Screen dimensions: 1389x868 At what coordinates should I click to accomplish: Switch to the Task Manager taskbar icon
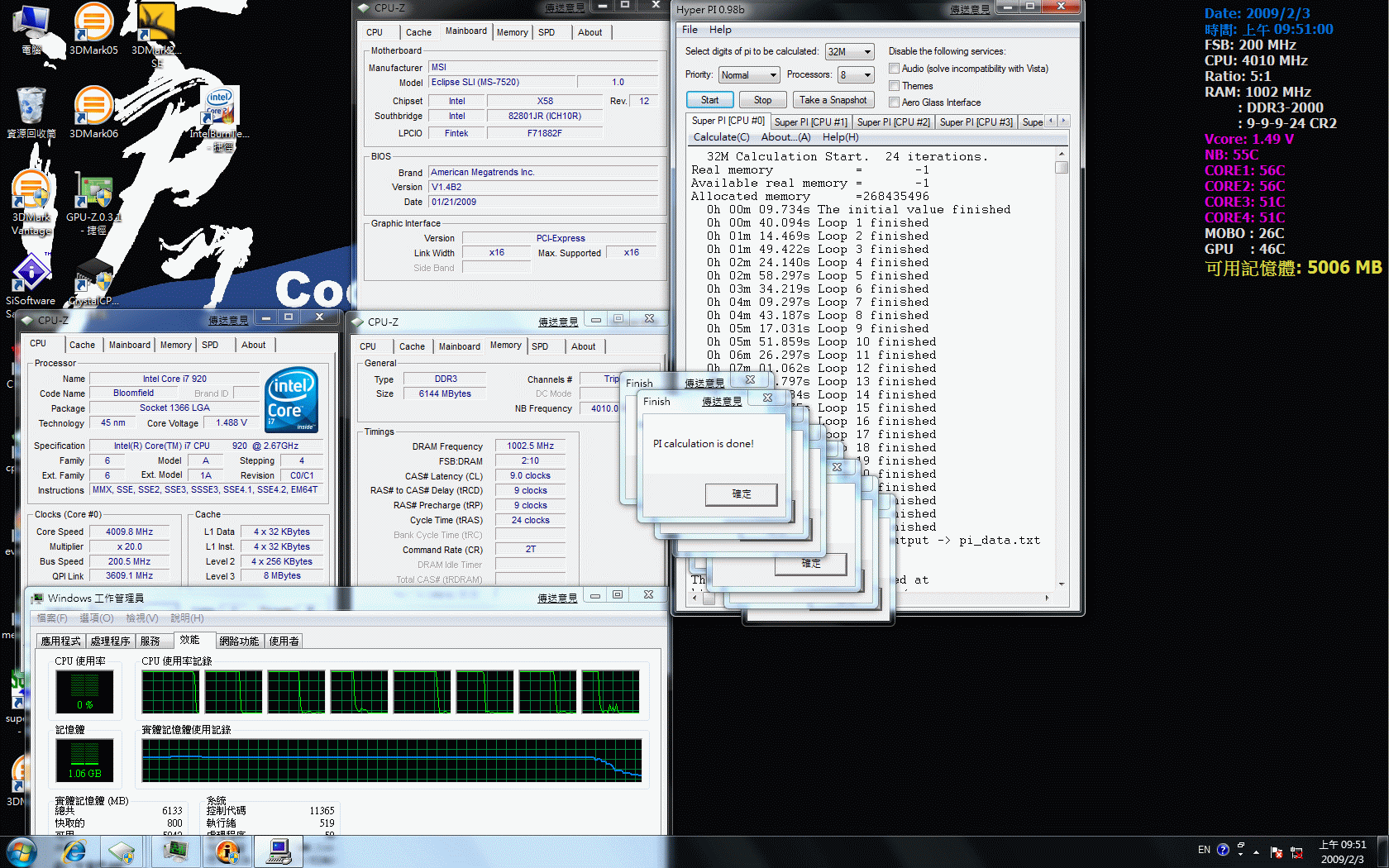coord(175,851)
